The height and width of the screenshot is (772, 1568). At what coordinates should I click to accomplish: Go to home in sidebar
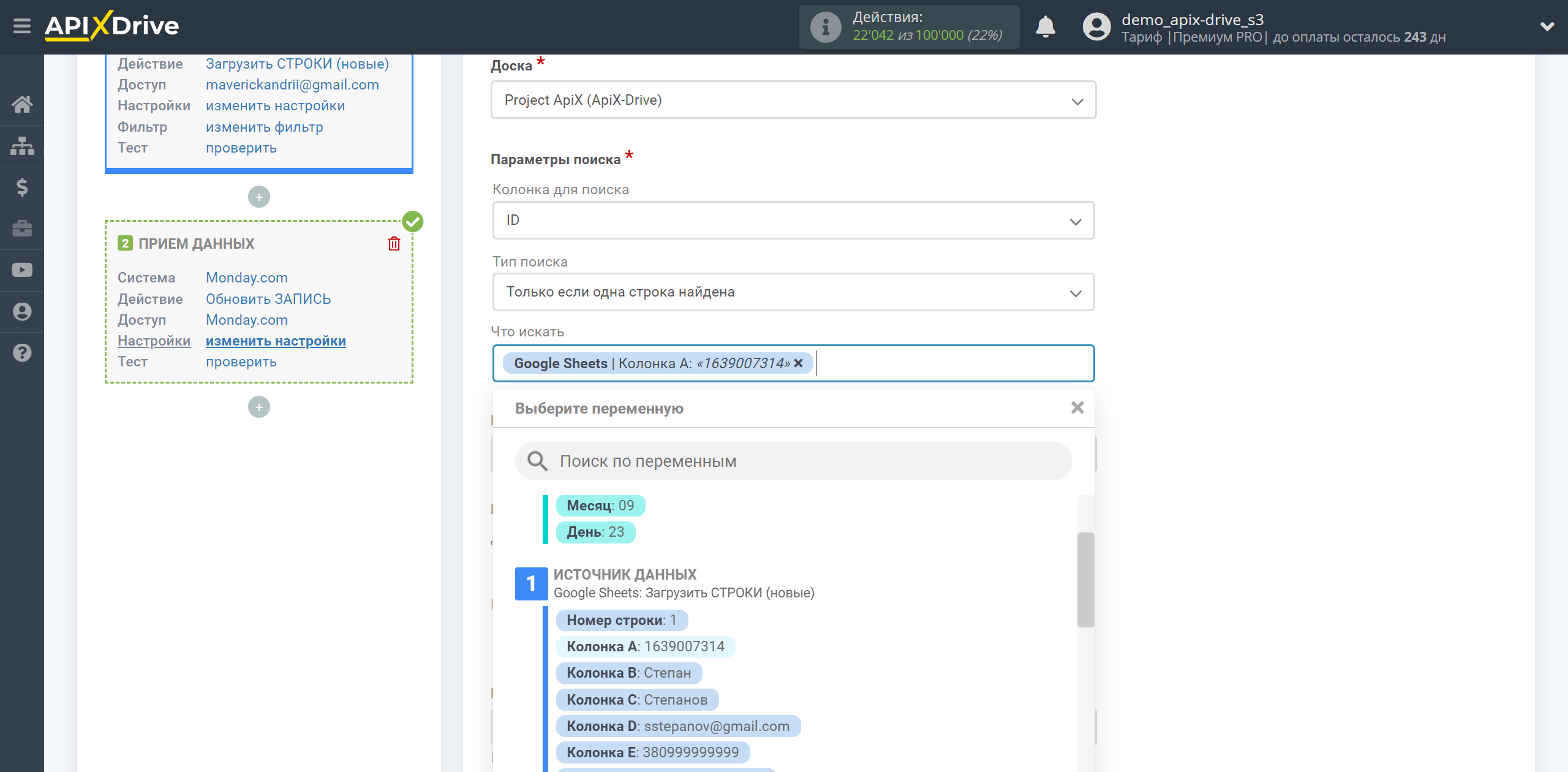pyautogui.click(x=22, y=104)
